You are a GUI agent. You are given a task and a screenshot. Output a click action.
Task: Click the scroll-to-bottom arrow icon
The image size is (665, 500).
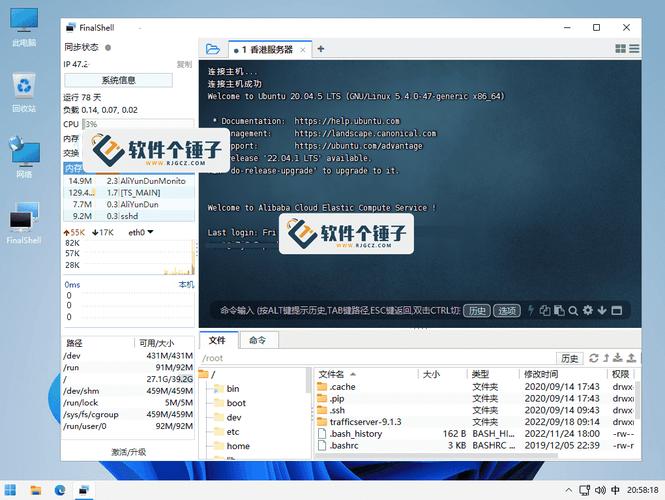[602, 310]
